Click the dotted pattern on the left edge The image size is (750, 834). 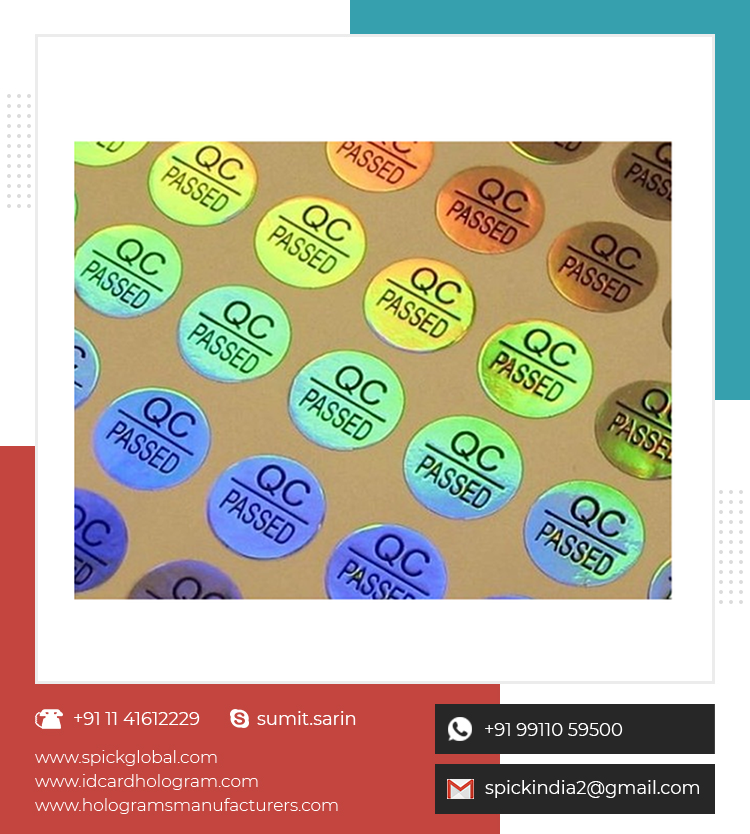19,151
